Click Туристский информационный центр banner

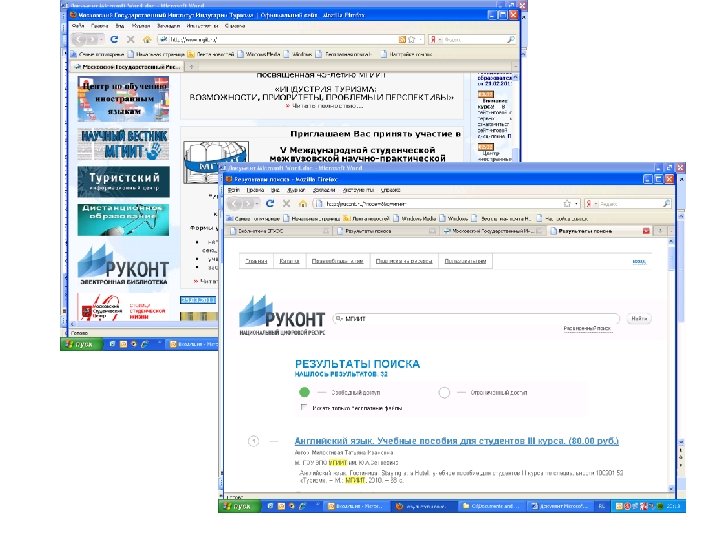(x=124, y=182)
